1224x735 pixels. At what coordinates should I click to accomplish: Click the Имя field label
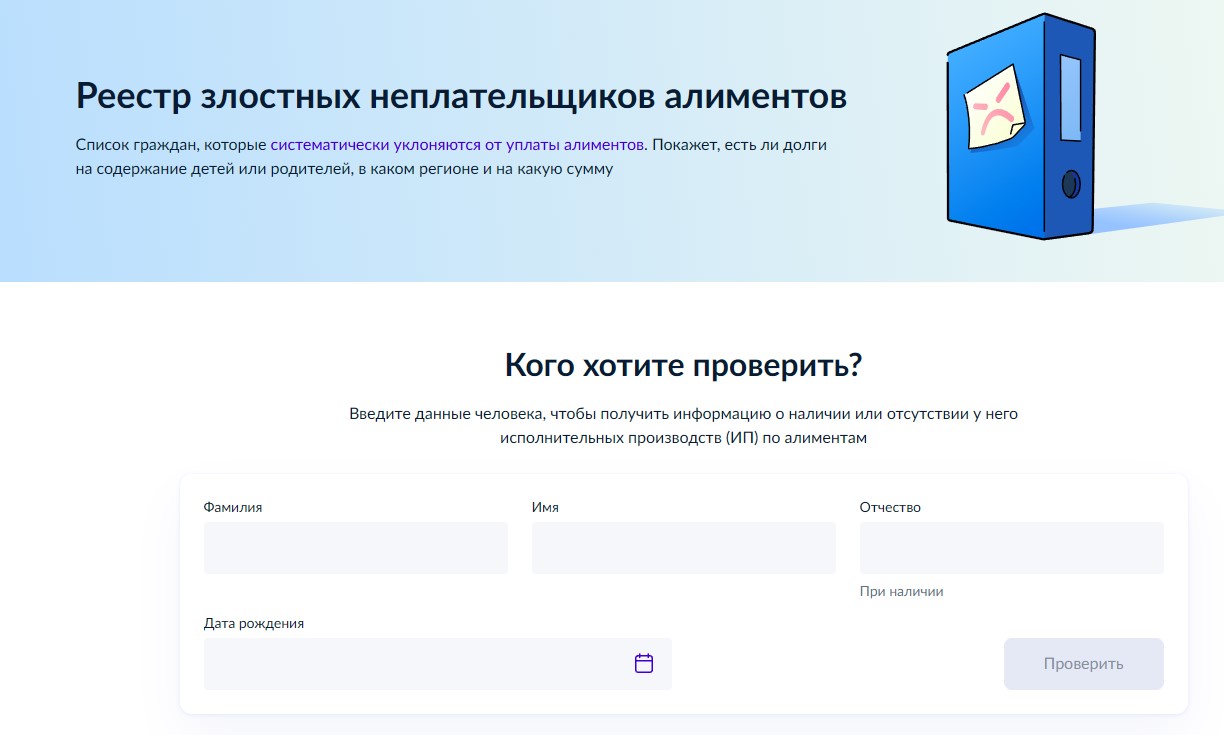click(546, 507)
